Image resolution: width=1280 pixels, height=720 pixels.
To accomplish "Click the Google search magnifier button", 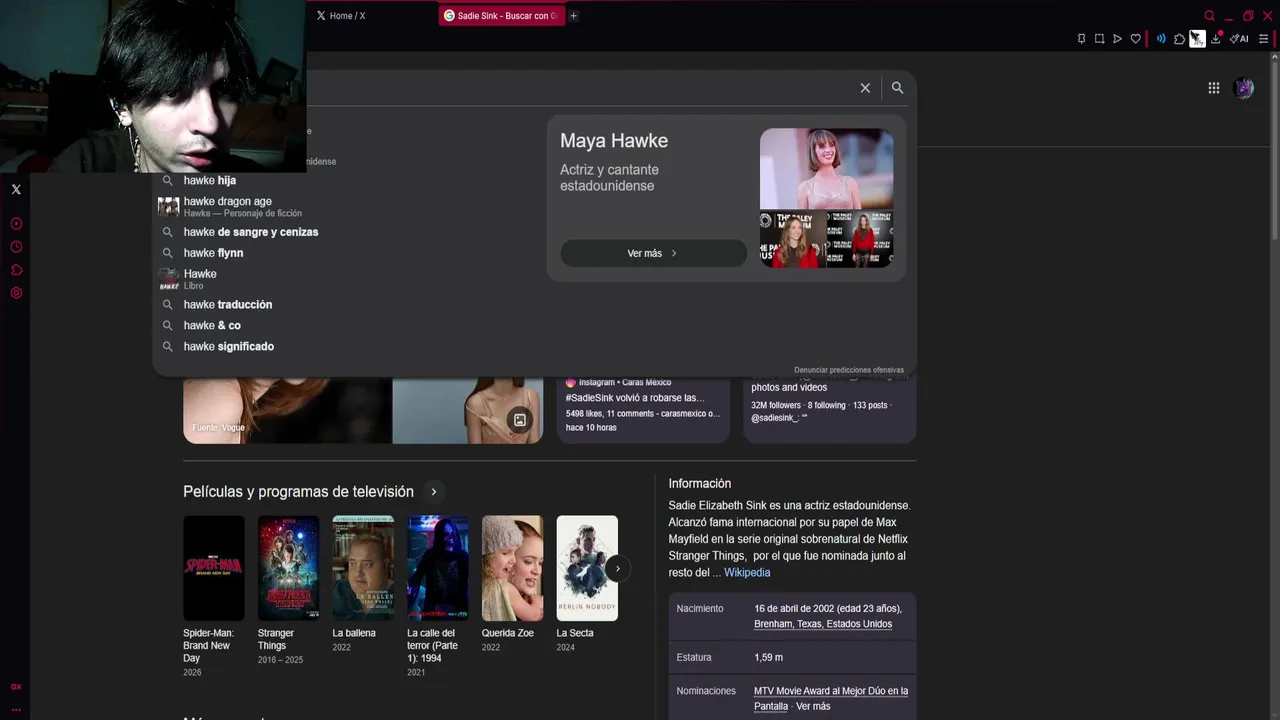I will (x=897, y=88).
